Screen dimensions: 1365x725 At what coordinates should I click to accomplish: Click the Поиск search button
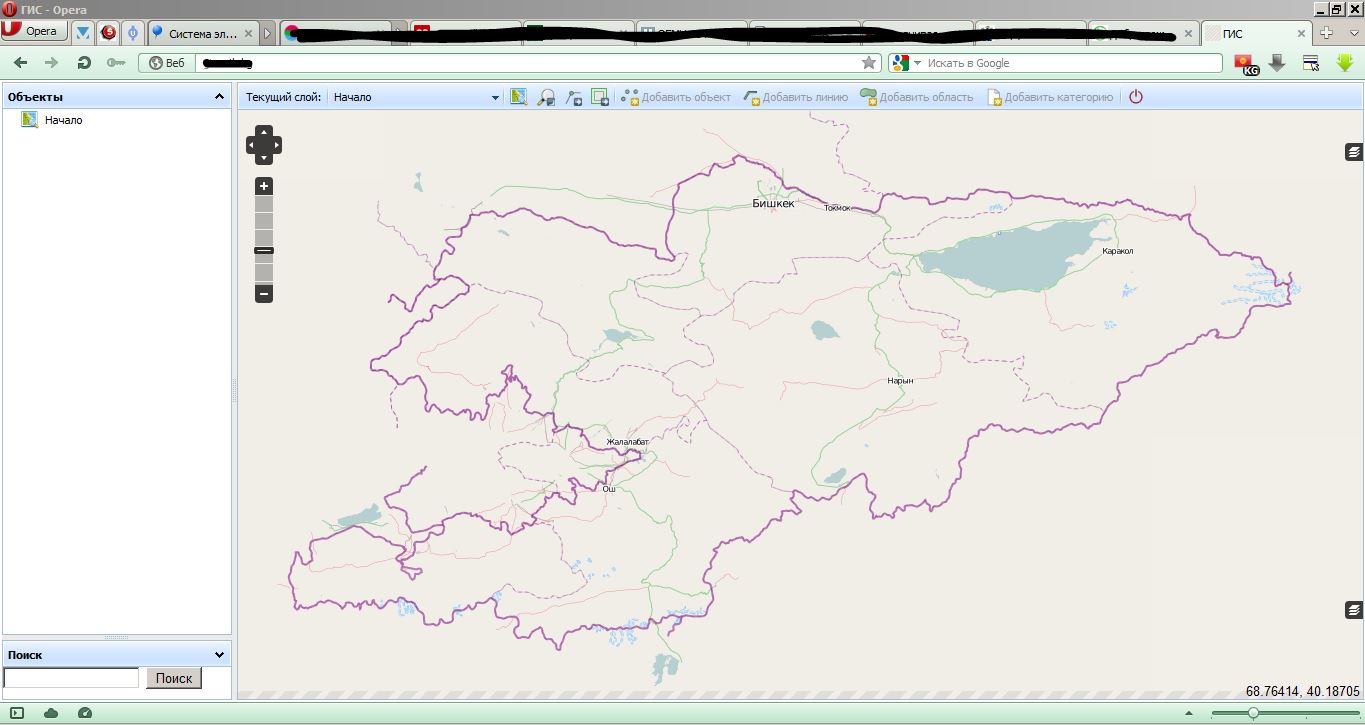pyautogui.click(x=173, y=678)
